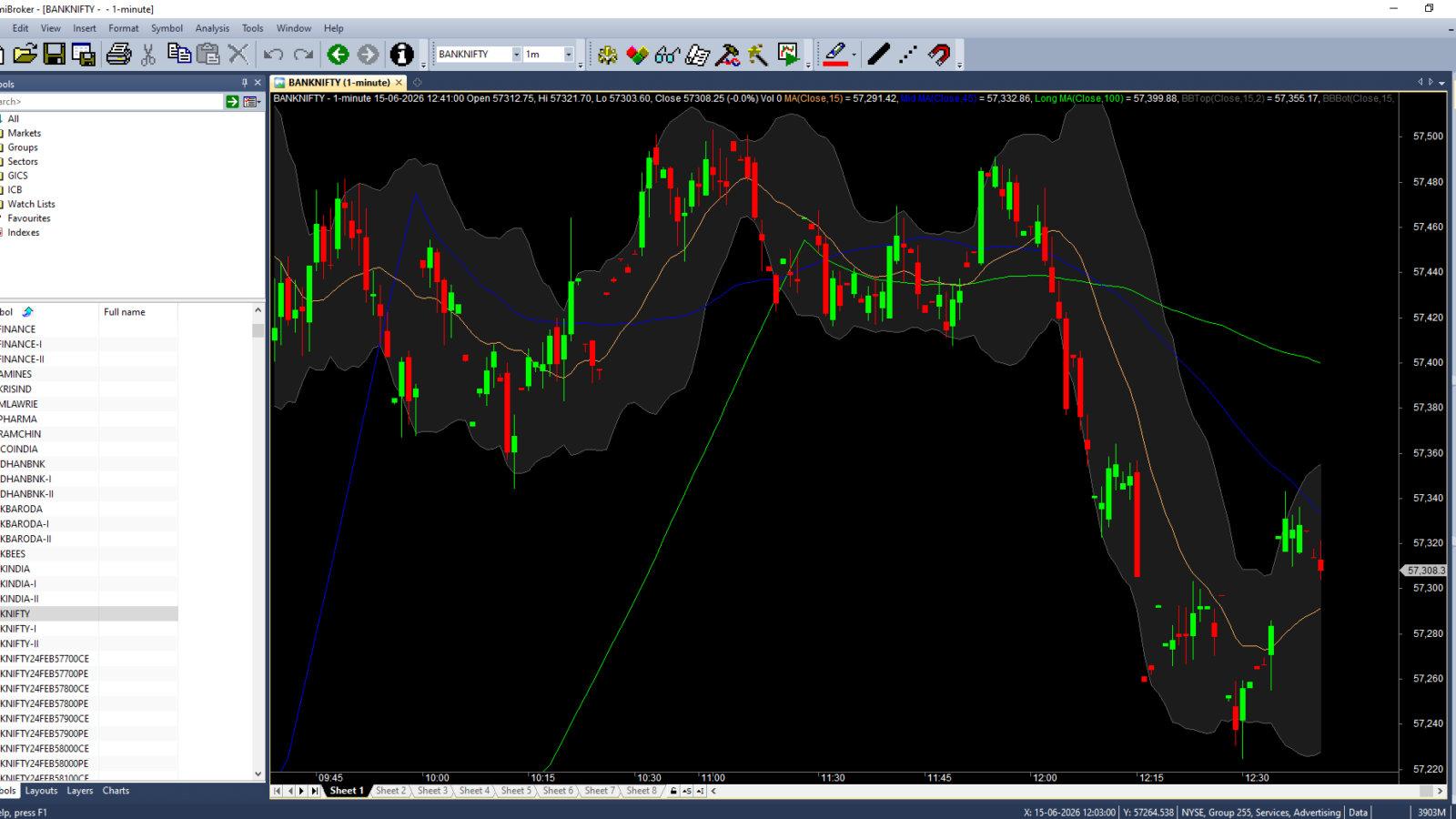Image resolution: width=1456 pixels, height=819 pixels.
Task: Click the last sheet navigation arrow
Action: click(x=315, y=791)
